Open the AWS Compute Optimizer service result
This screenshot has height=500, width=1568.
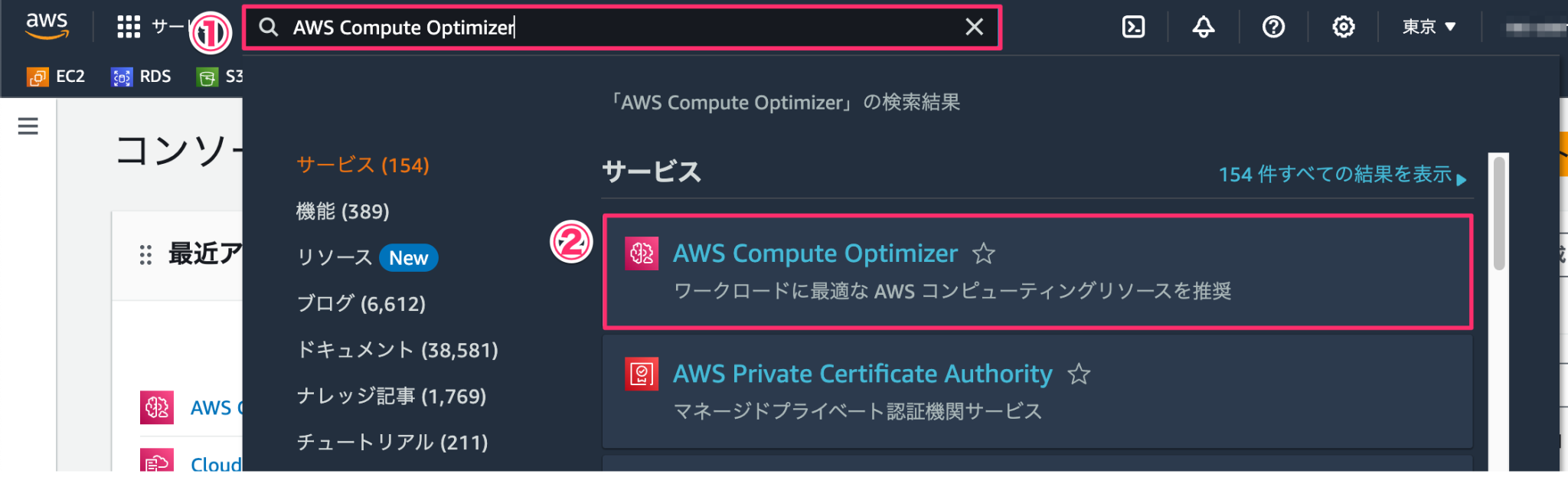(815, 253)
